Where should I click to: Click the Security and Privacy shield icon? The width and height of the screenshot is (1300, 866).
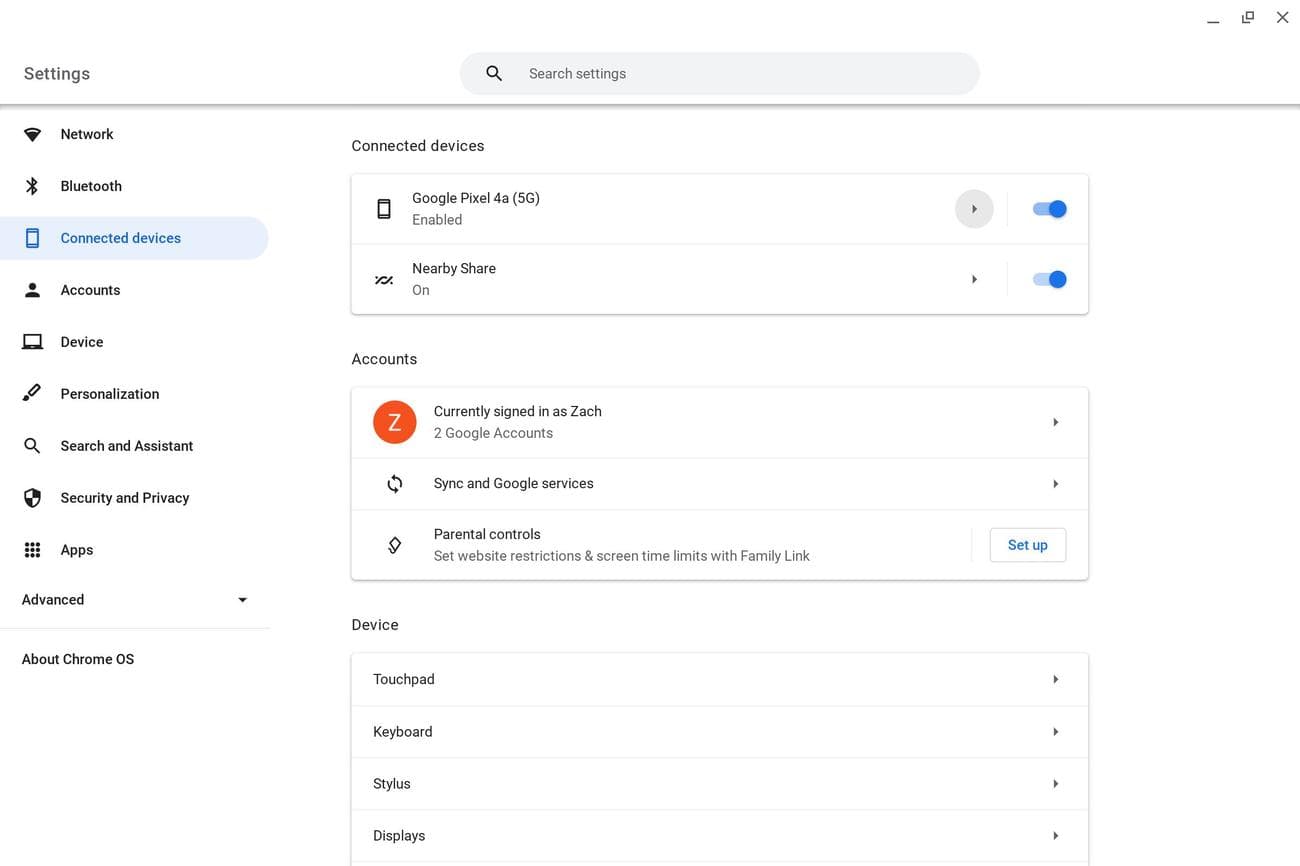(33, 498)
